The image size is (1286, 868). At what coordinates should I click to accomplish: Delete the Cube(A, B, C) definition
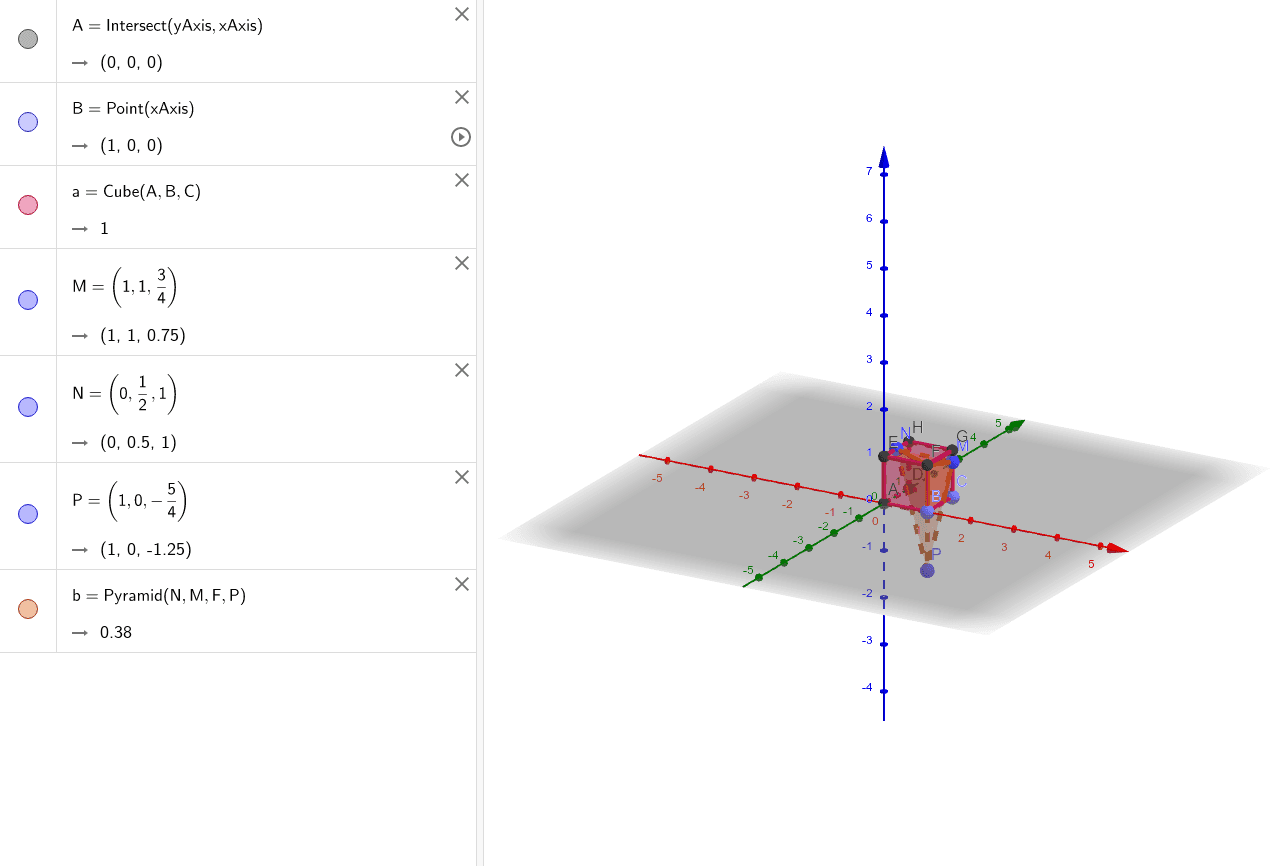(x=461, y=180)
